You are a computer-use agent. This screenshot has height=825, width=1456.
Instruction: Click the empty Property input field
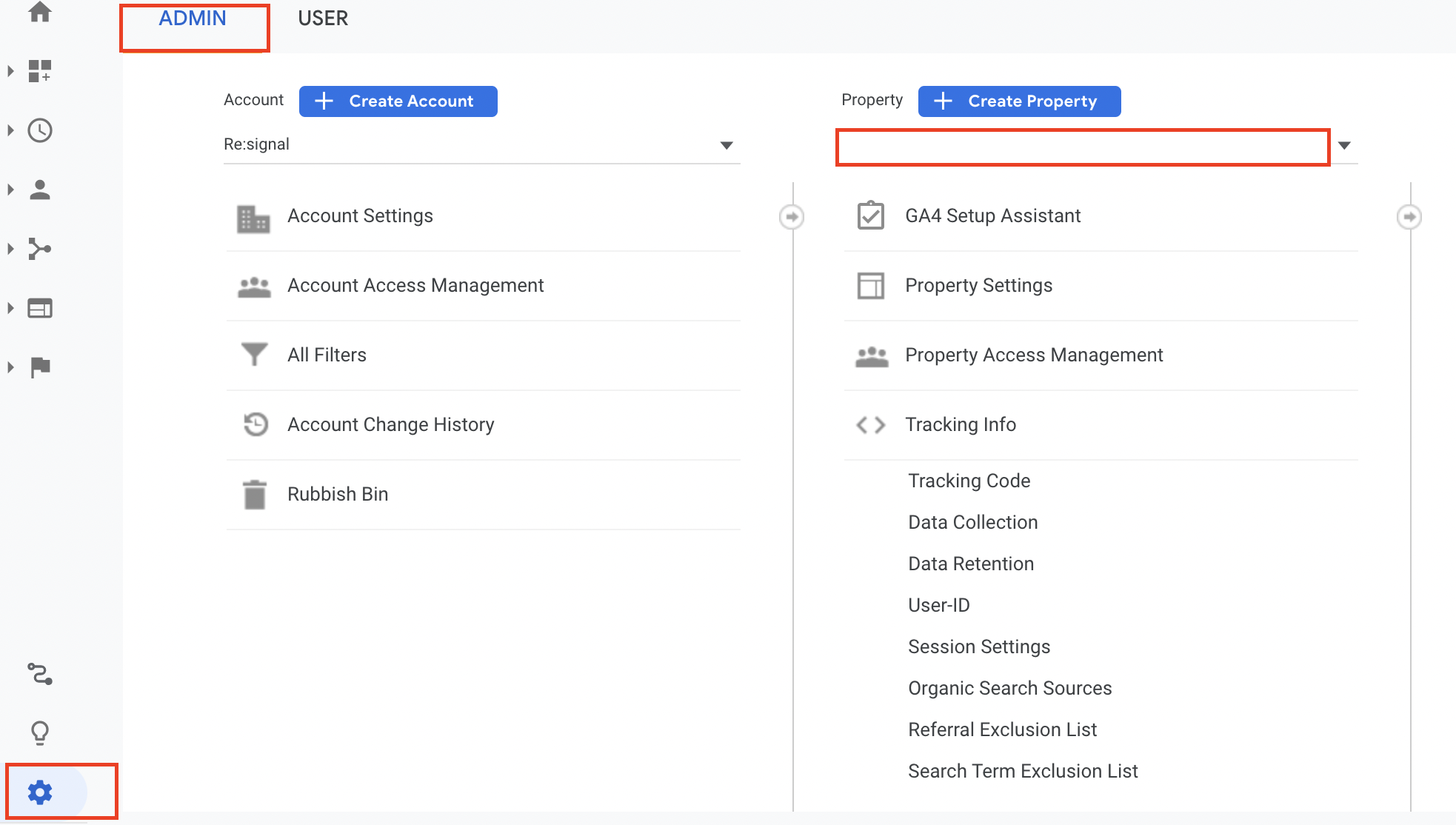tap(1084, 145)
